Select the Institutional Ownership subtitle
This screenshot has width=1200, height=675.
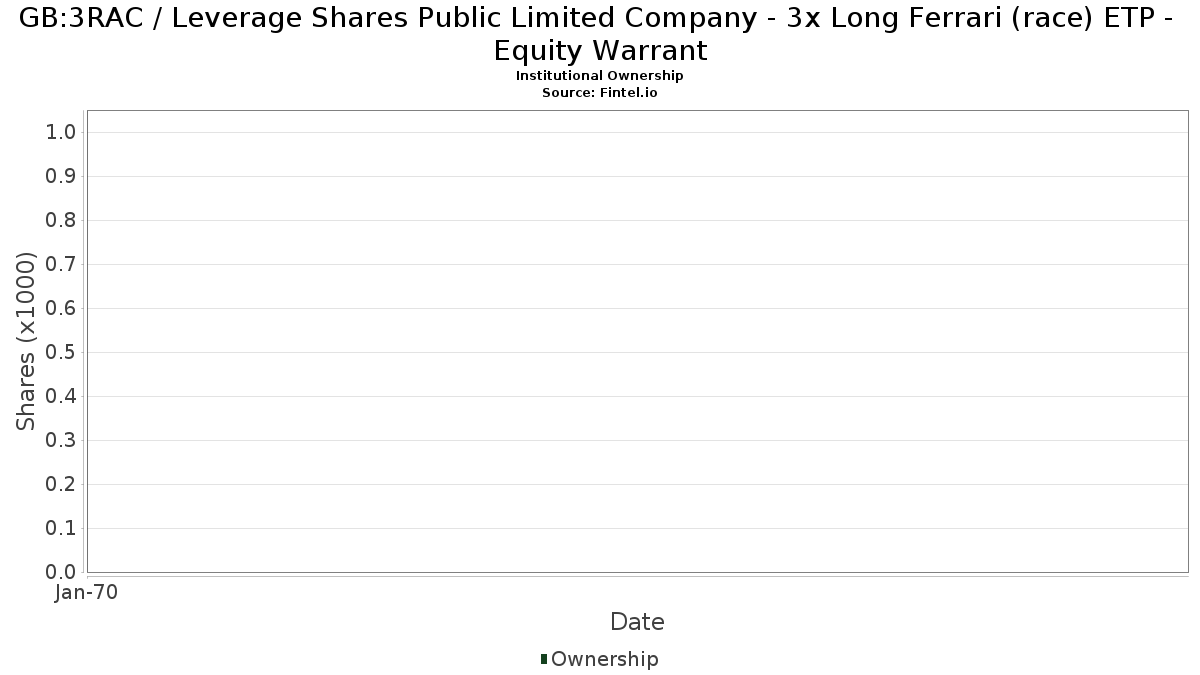[600, 76]
